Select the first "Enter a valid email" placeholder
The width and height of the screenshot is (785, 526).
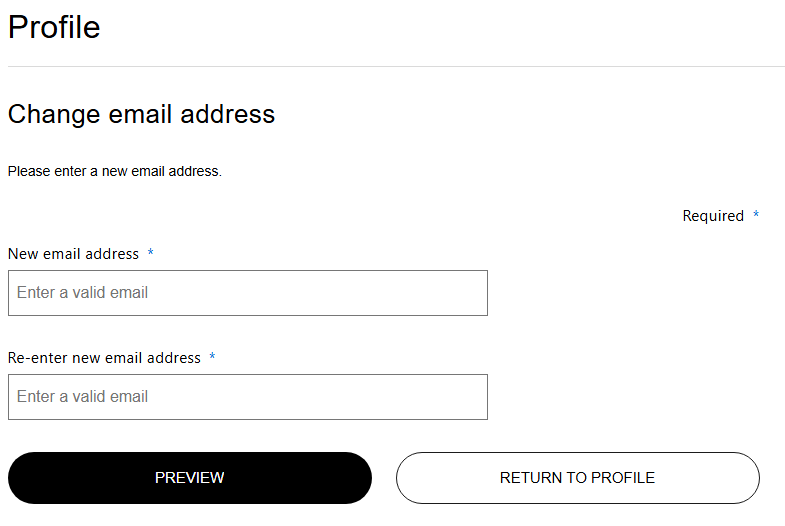[x=82, y=293]
